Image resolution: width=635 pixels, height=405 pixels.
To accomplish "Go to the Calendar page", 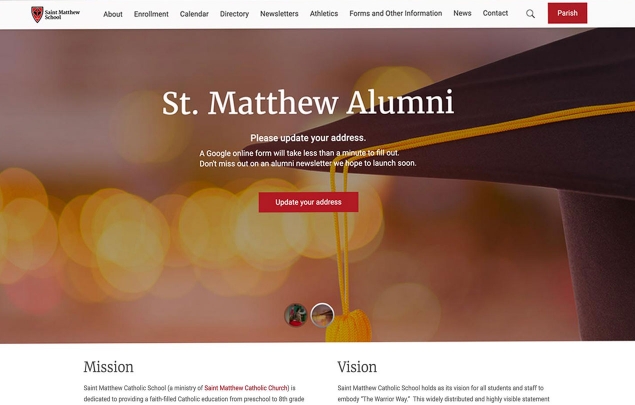I will pos(194,14).
